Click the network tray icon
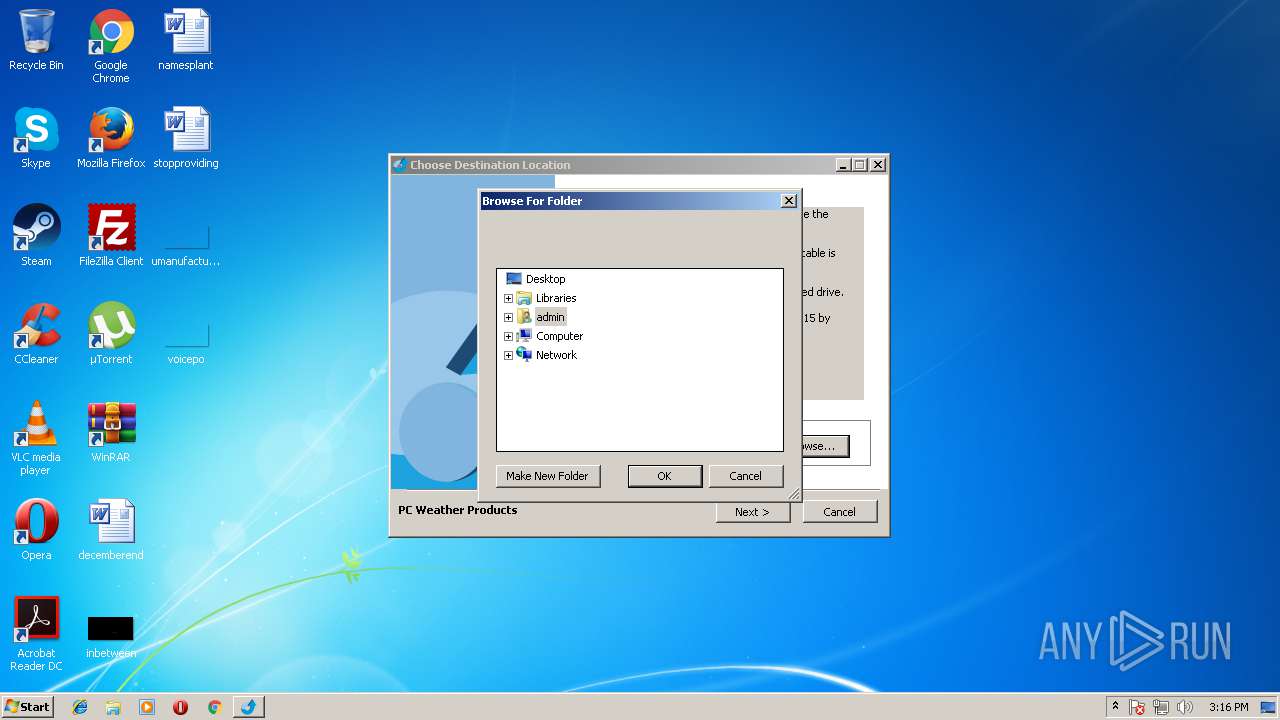This screenshot has width=1280, height=720. pyautogui.click(x=1161, y=707)
